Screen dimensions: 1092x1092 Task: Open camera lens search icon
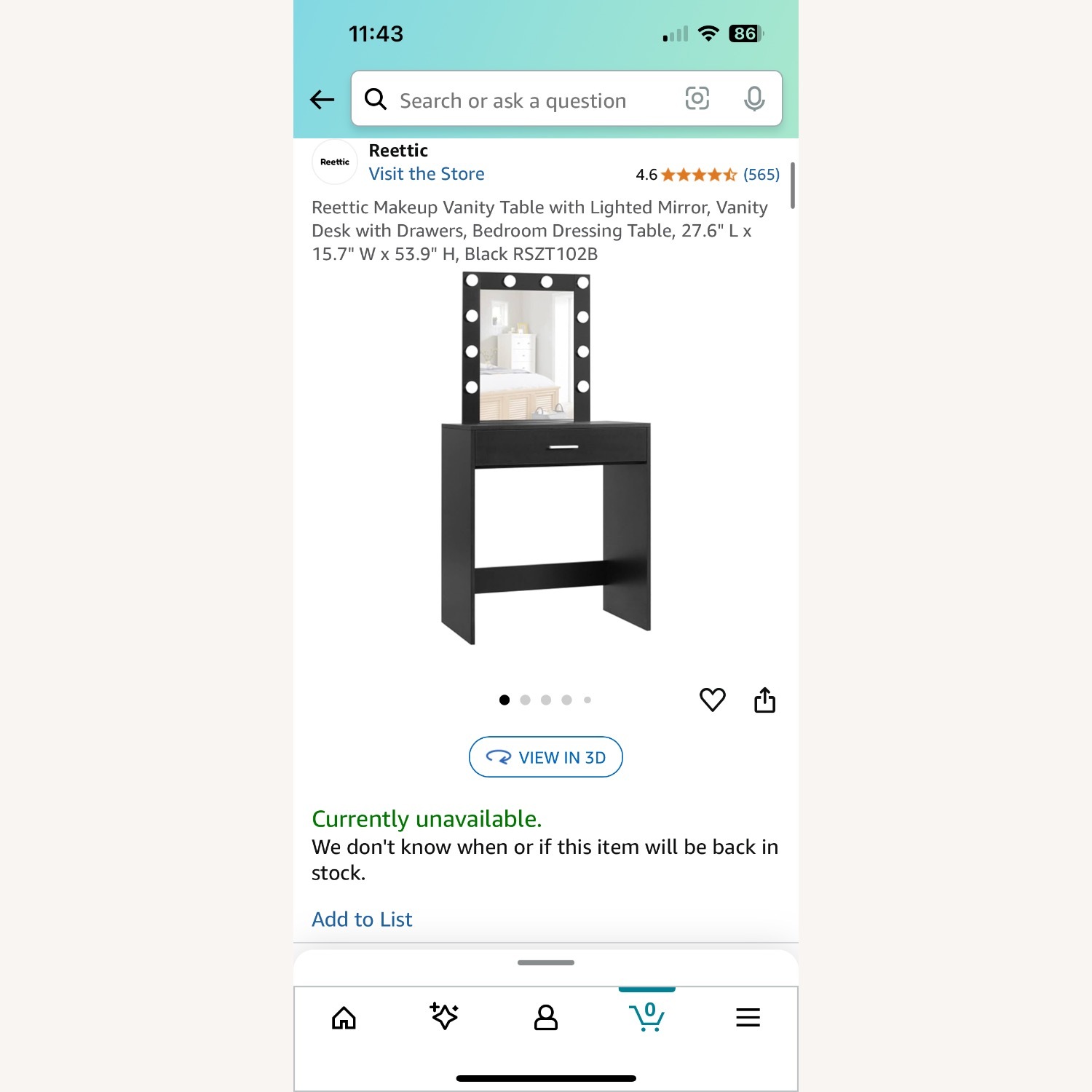click(697, 98)
